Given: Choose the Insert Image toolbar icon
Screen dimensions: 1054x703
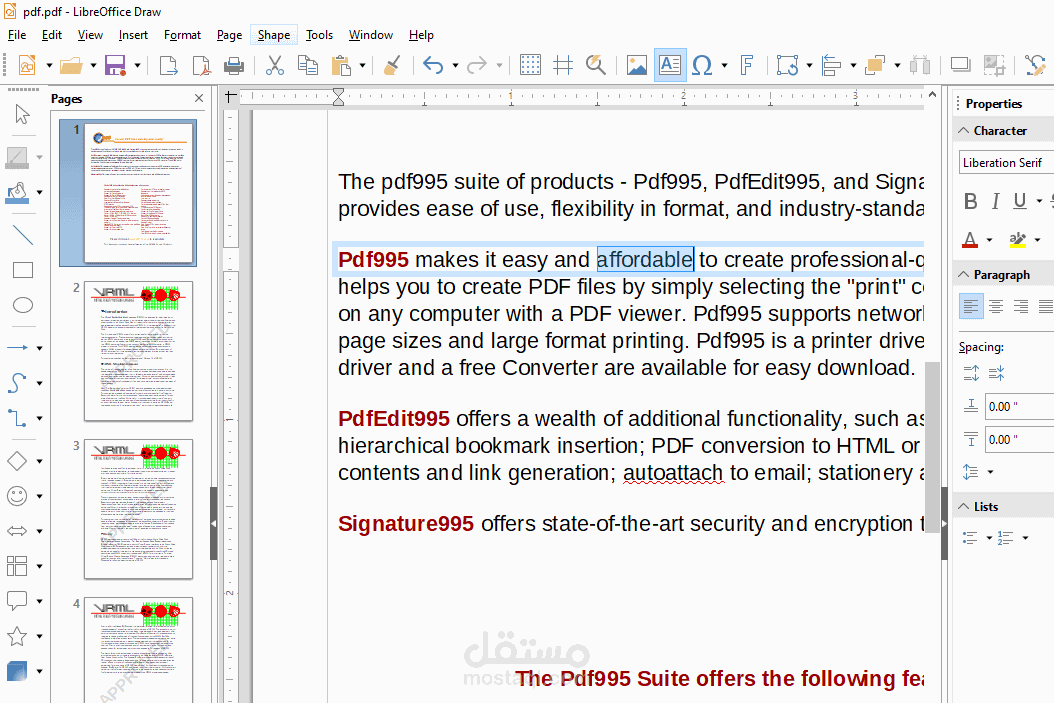Looking at the screenshot, I should (x=637, y=64).
